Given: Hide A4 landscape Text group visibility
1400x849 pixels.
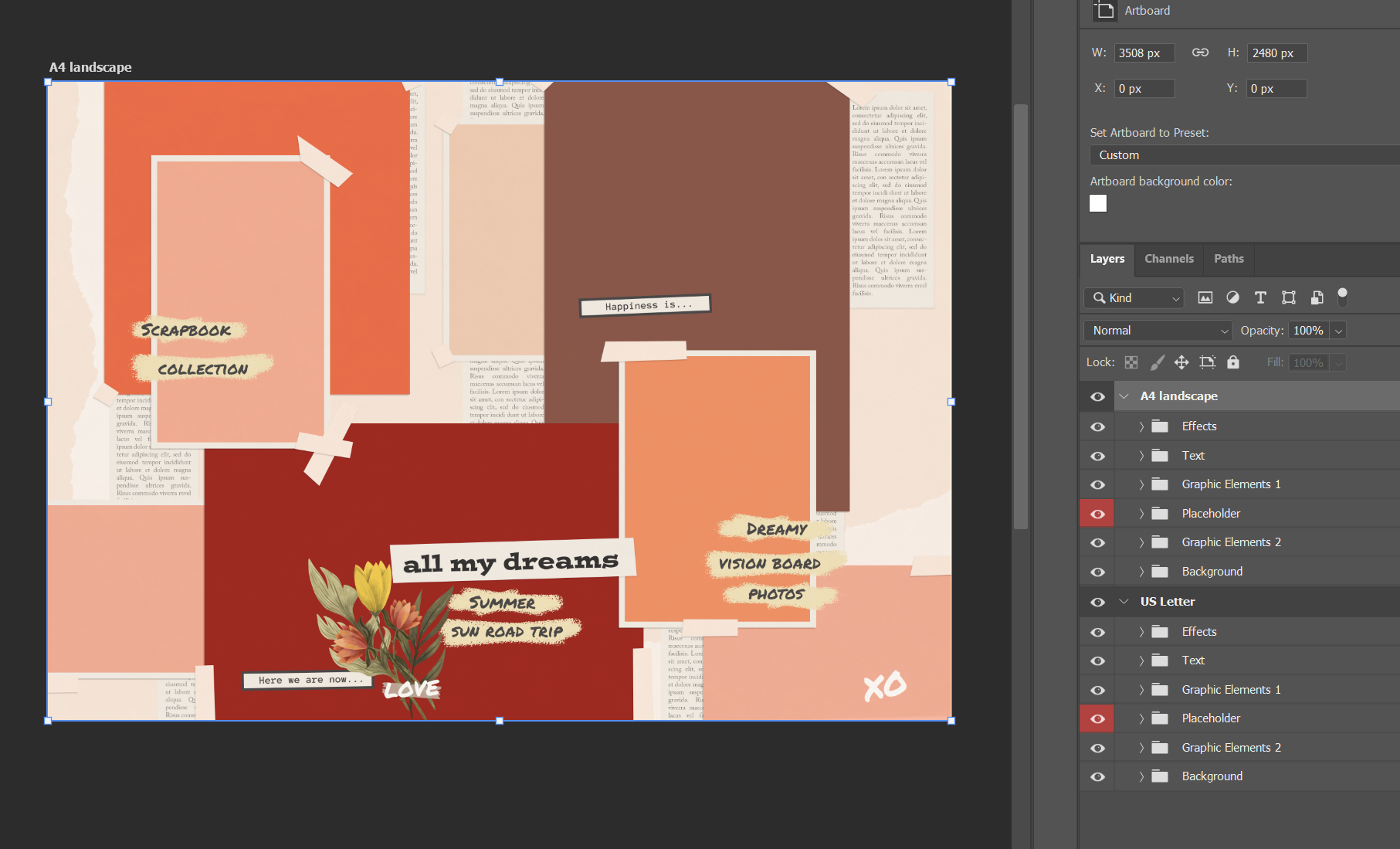Looking at the screenshot, I should coord(1097,456).
